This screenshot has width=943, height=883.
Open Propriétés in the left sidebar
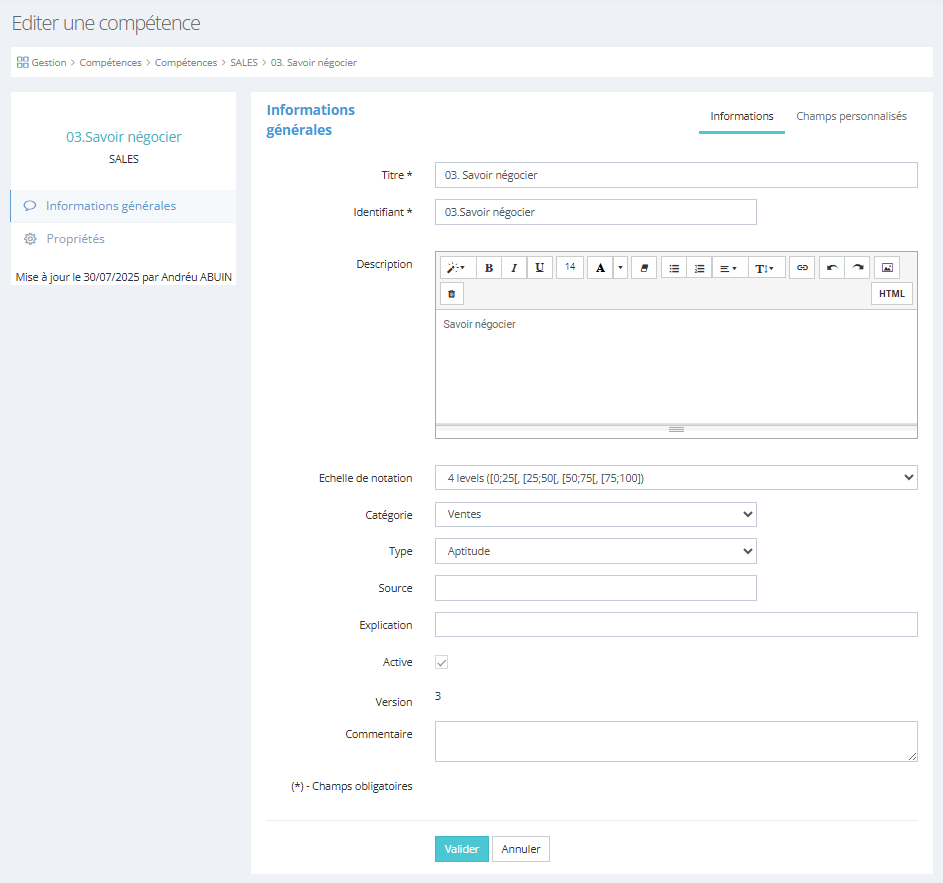[x=75, y=239]
